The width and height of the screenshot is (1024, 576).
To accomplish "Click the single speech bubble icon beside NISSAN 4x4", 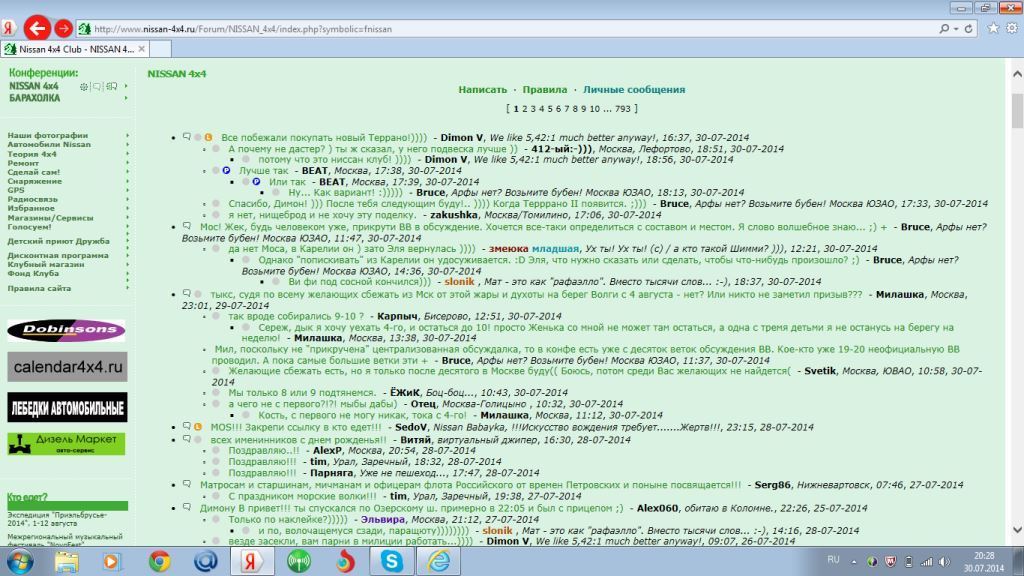I will tap(97, 86).
